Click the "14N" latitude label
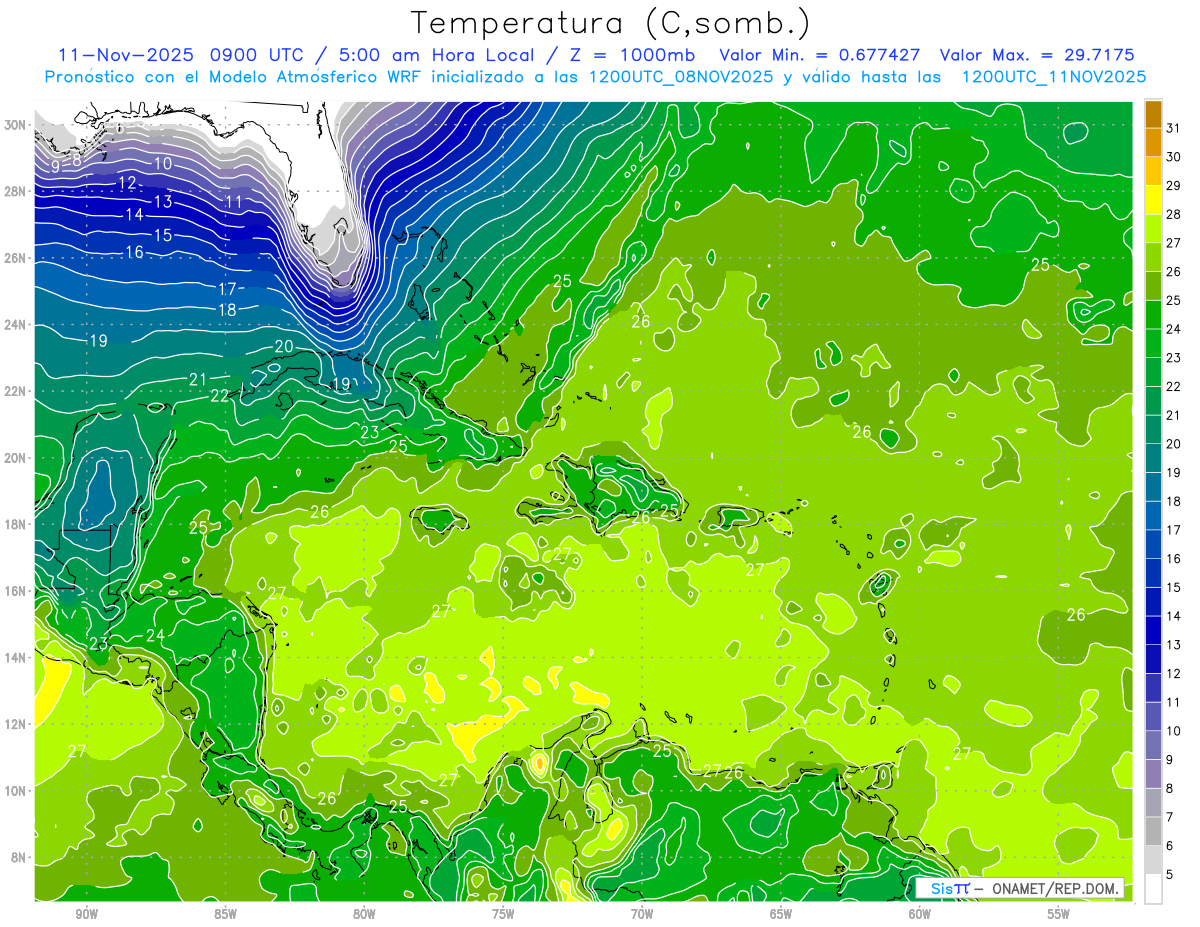 16,657
